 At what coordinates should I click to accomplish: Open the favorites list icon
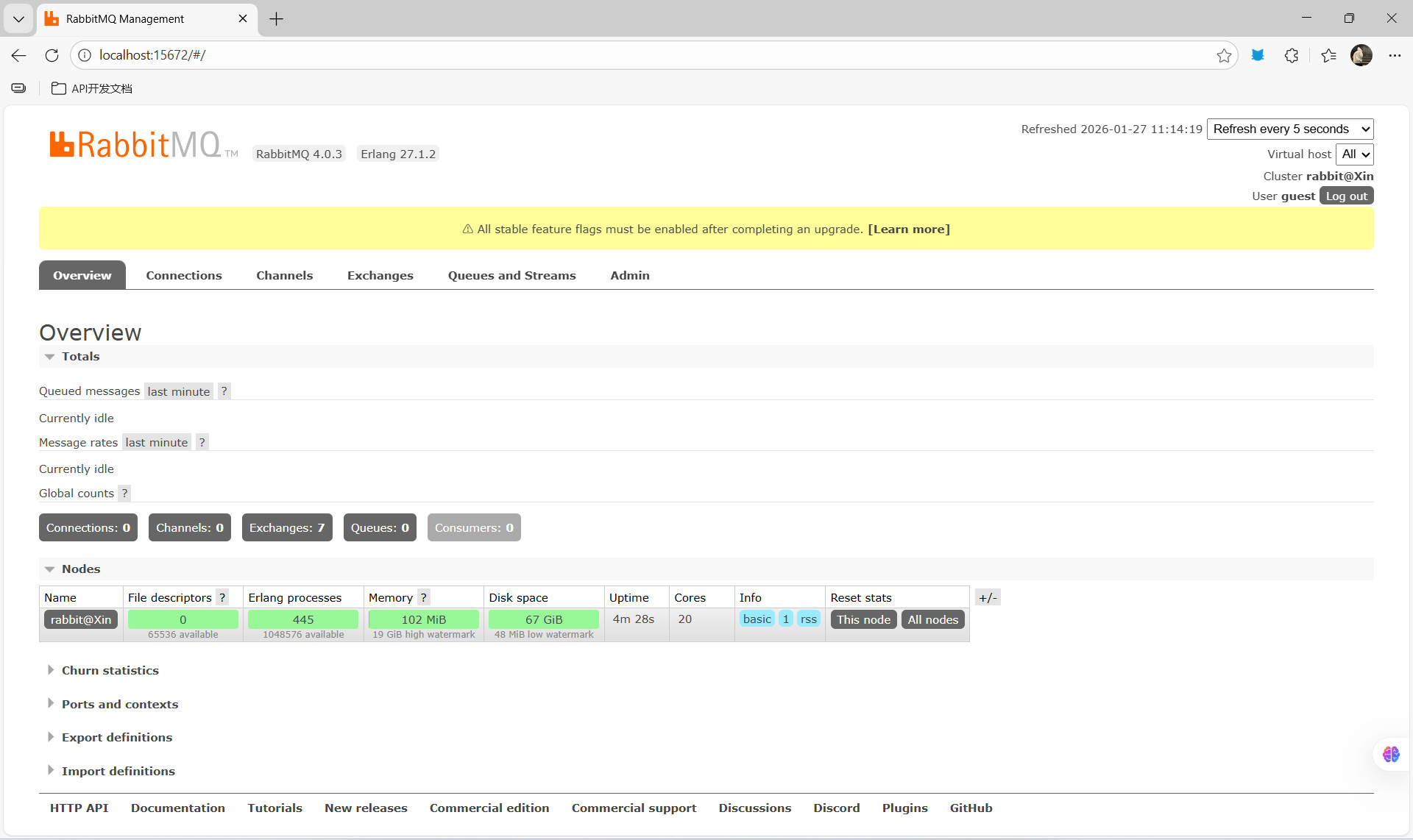[1328, 55]
